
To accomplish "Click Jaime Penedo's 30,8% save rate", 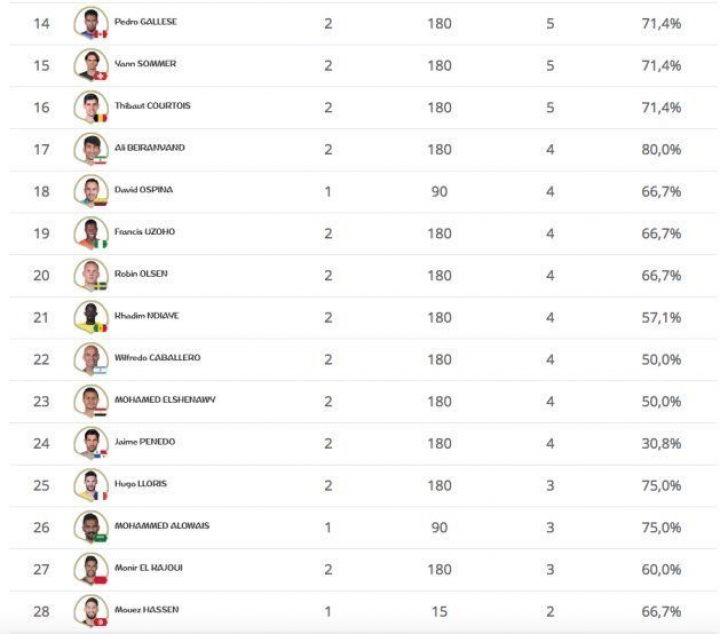I will point(661,443).
